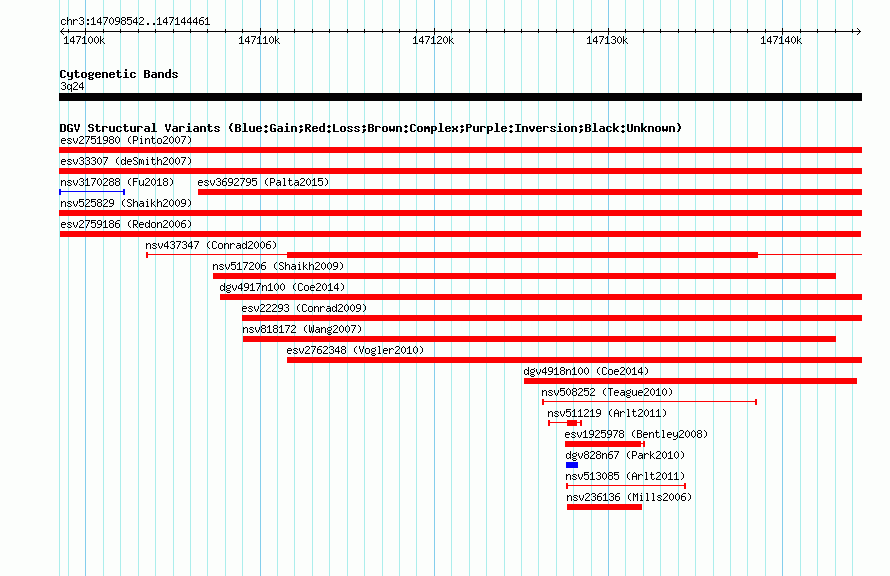Screen dimensions: 890x576
Task: Click the 147100k ruler label
Action: point(84,40)
